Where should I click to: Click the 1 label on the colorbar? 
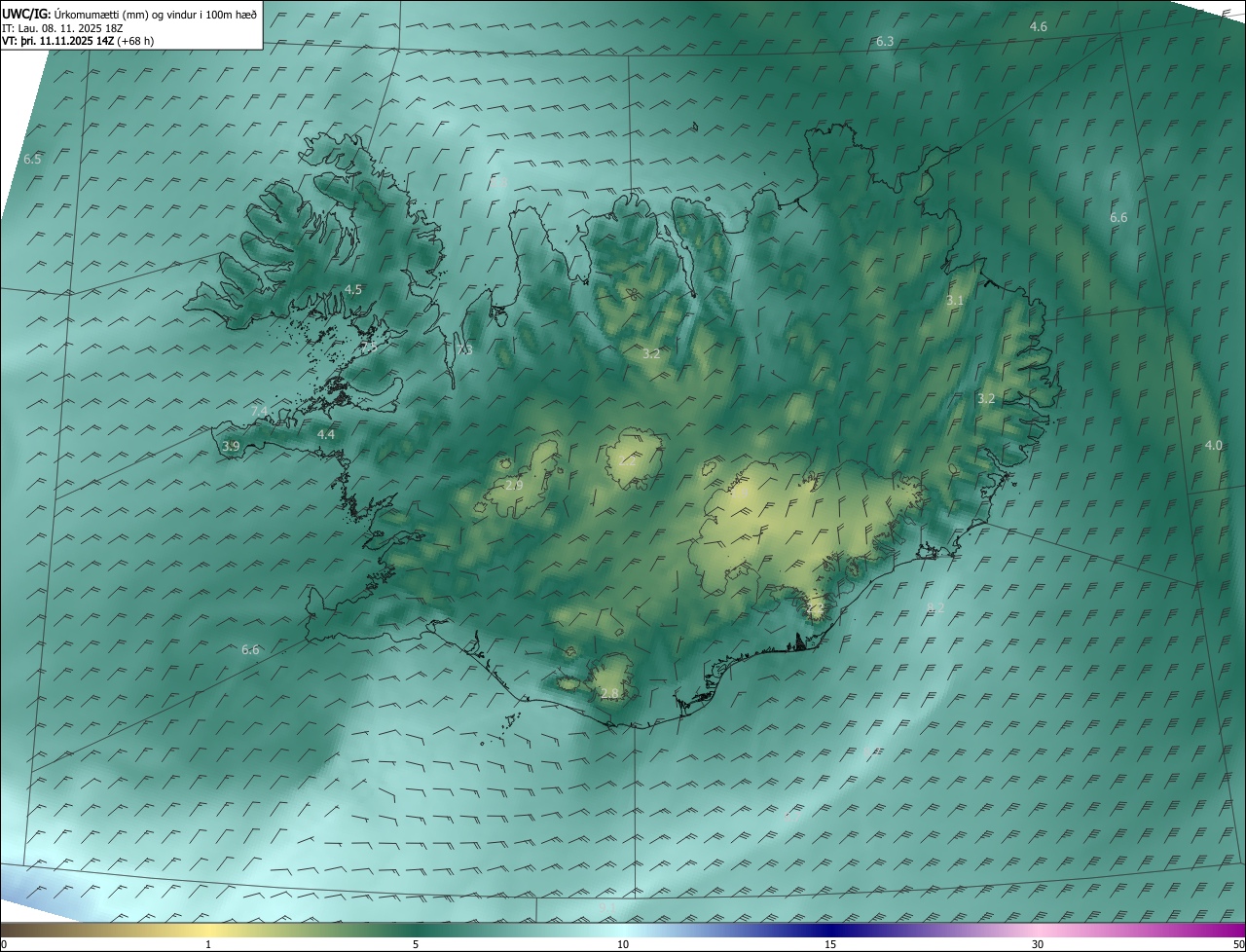coord(208,945)
